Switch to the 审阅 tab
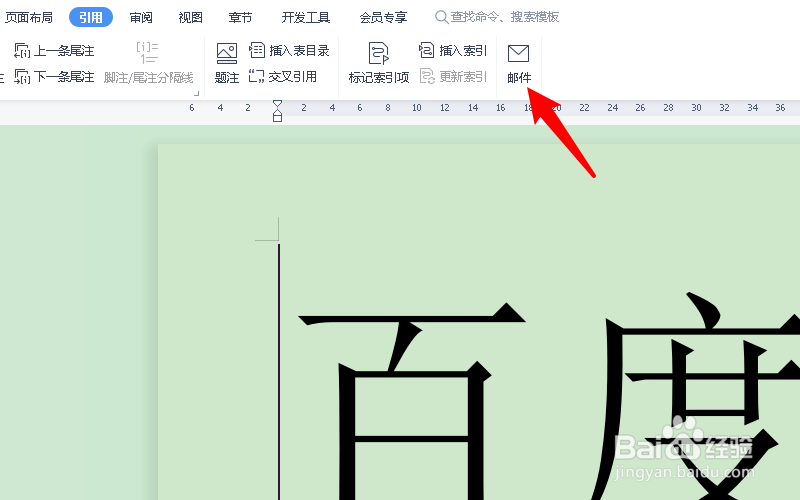The width and height of the screenshot is (800, 500). tap(141, 17)
